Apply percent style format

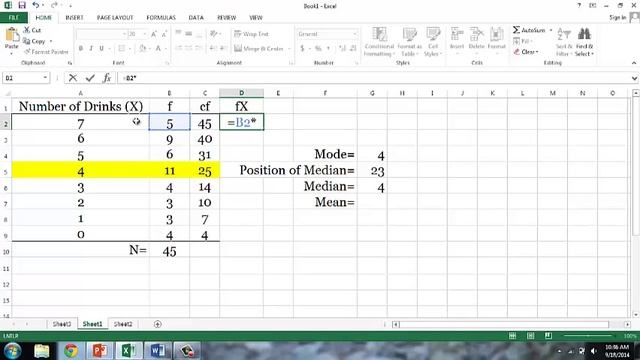tap(318, 49)
